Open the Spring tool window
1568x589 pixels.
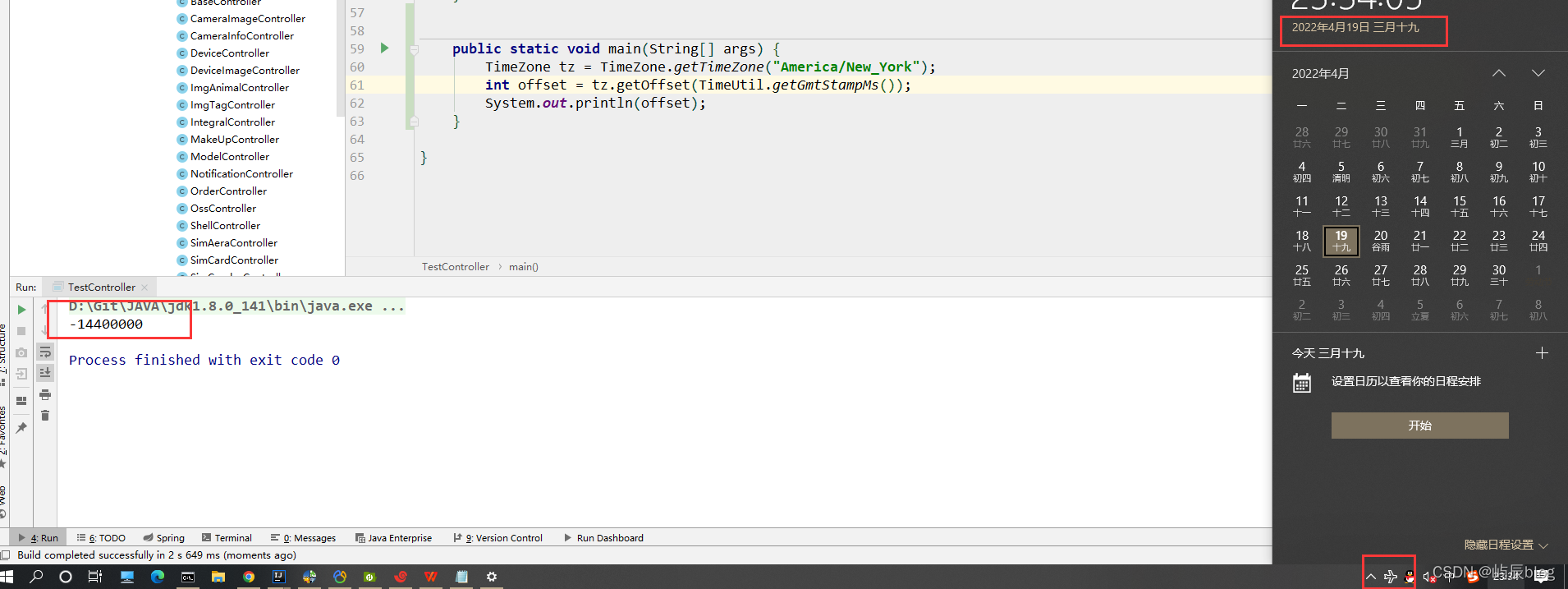pos(163,538)
